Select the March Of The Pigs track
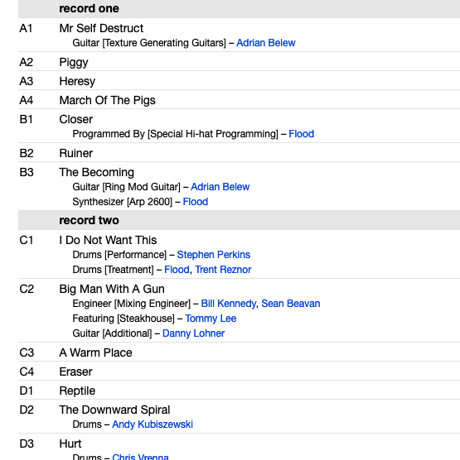The height and width of the screenshot is (460, 460). click(107, 100)
